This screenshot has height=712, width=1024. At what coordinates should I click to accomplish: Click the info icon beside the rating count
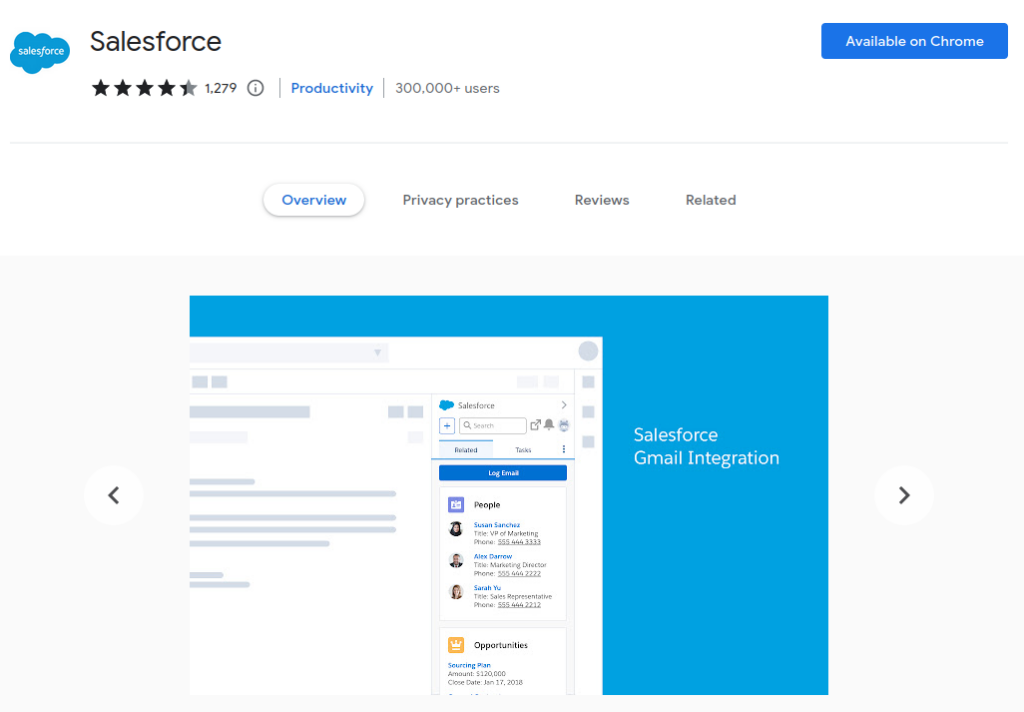click(255, 88)
